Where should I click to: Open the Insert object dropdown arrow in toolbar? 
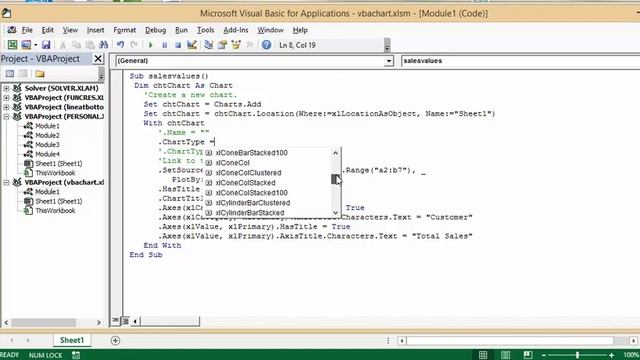[36, 45]
